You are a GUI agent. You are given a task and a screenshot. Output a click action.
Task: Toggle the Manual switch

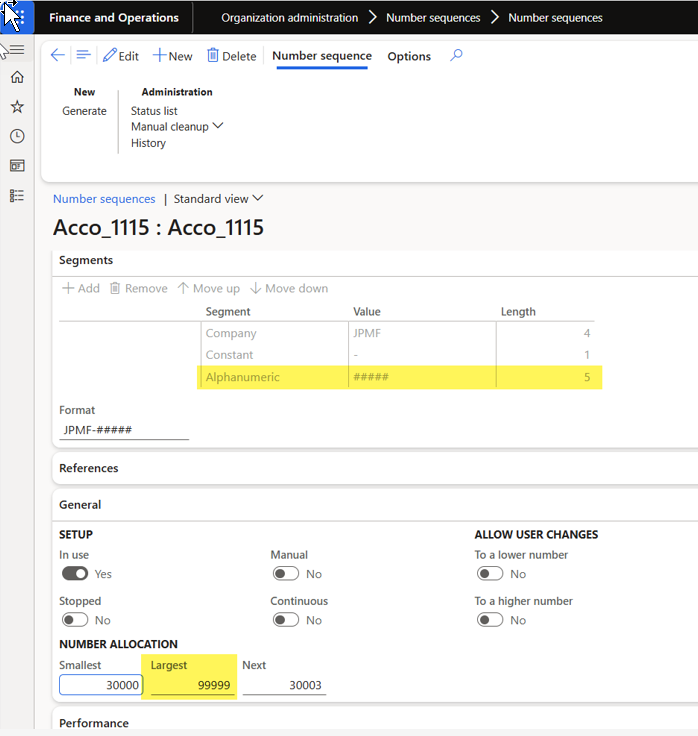pos(286,574)
